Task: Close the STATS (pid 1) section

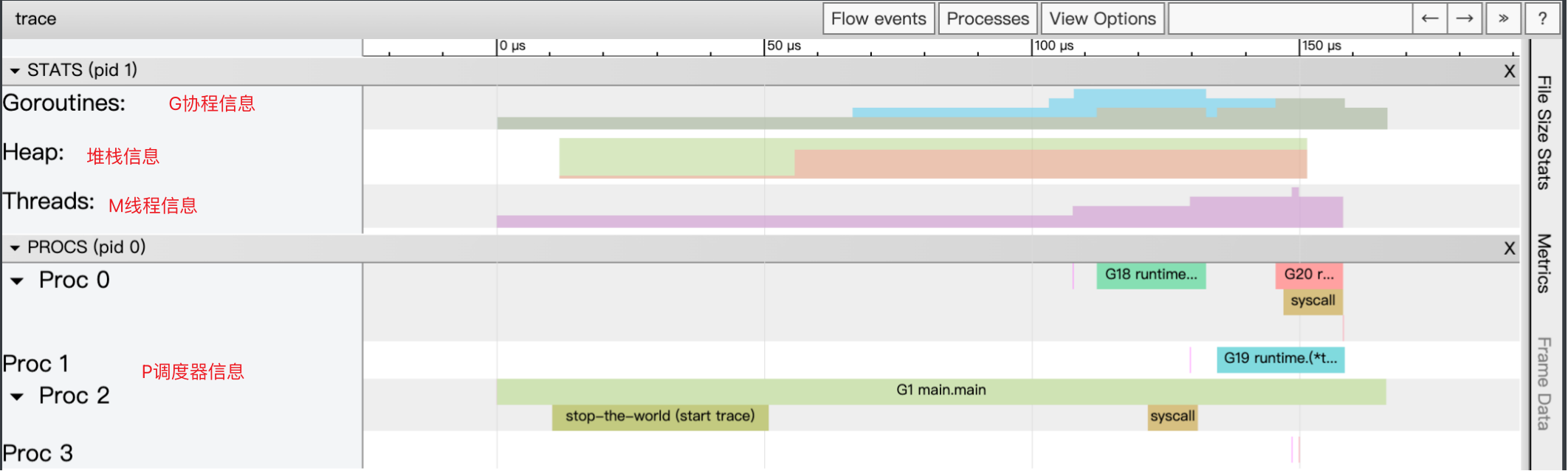Action: (1509, 72)
